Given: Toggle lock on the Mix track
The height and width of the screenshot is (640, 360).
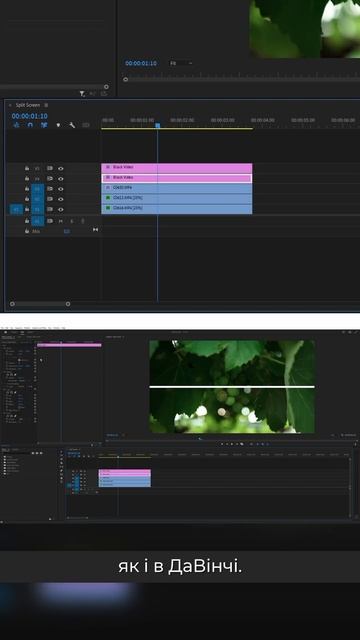Looking at the screenshot, I should coord(27,231).
